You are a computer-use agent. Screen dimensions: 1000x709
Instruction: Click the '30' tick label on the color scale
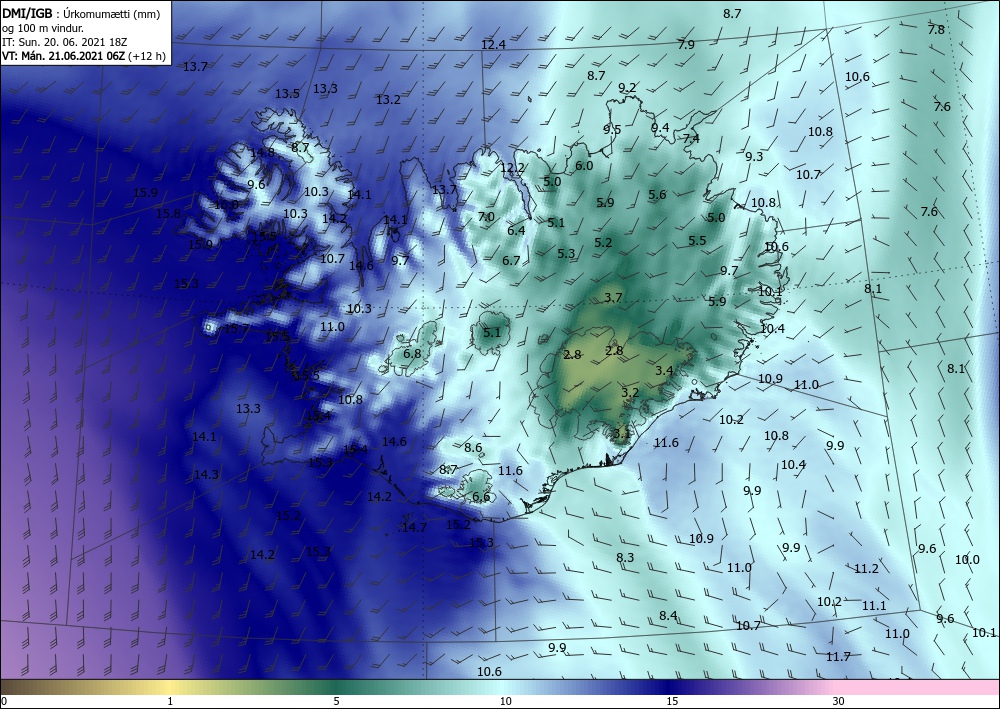point(839,702)
